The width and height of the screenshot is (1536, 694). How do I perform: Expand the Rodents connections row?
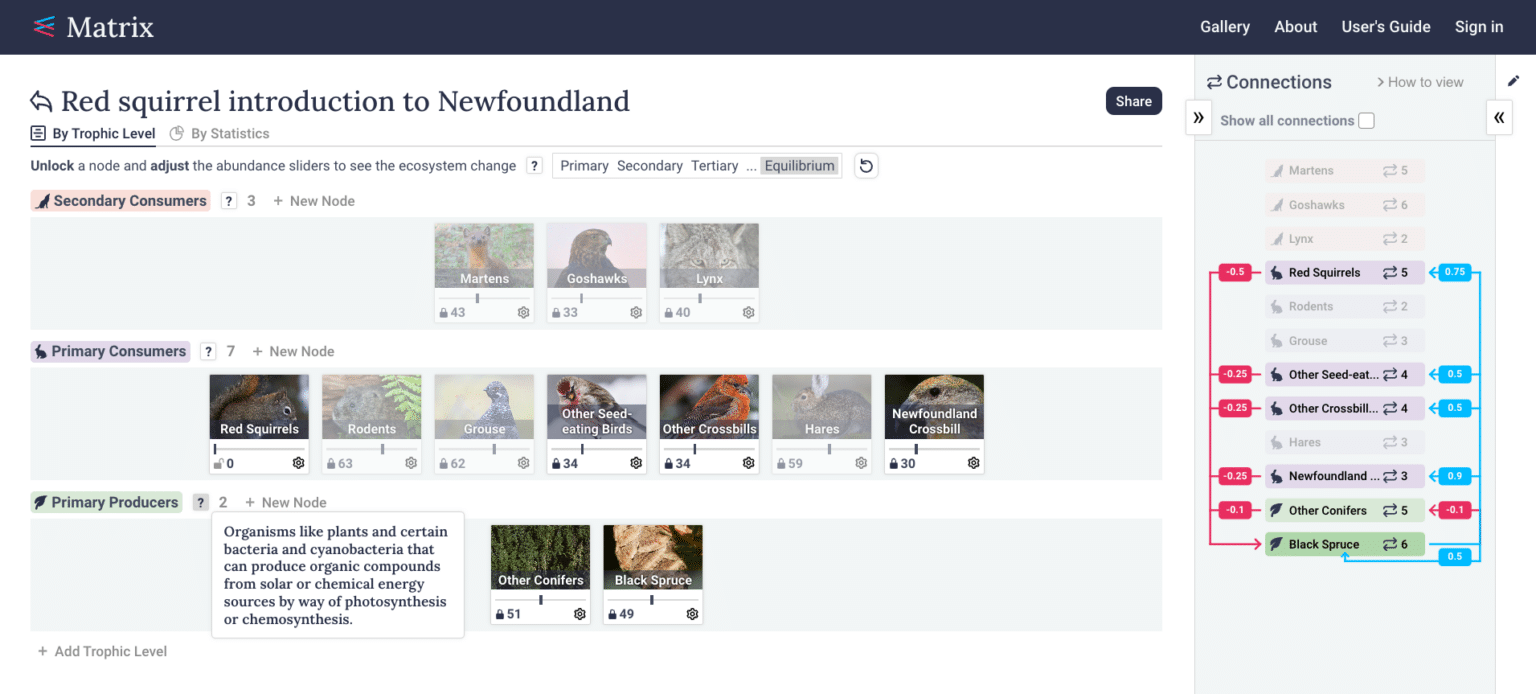point(1345,306)
